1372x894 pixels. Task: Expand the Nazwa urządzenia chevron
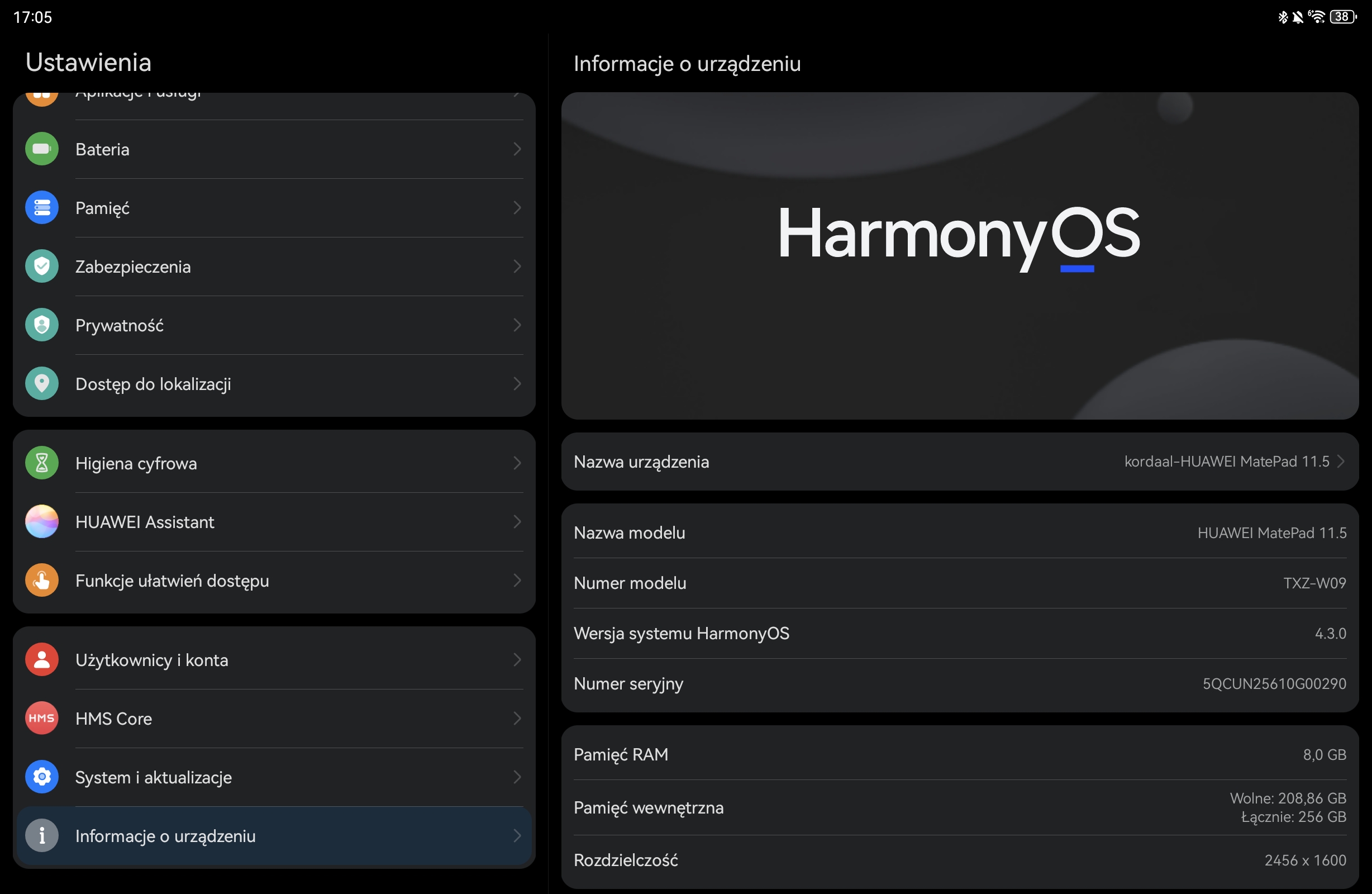tap(1341, 462)
